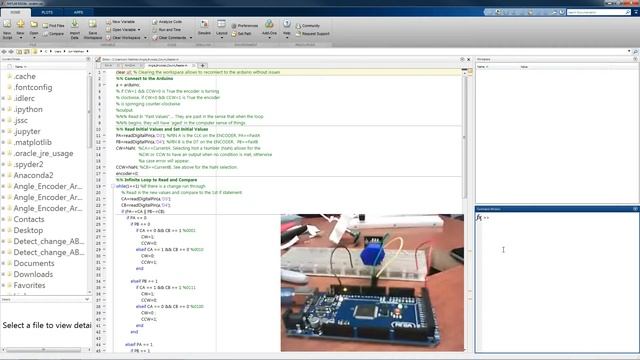Switch to the APPS ribbon tab

(78, 12)
